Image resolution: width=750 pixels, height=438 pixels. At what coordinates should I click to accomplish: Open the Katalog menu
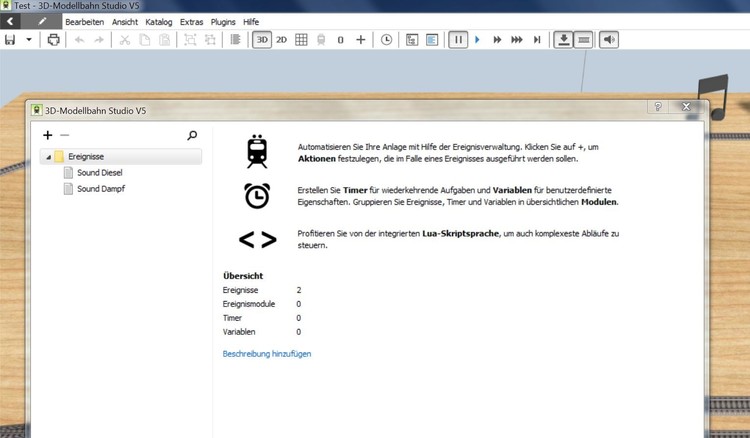coord(158,21)
